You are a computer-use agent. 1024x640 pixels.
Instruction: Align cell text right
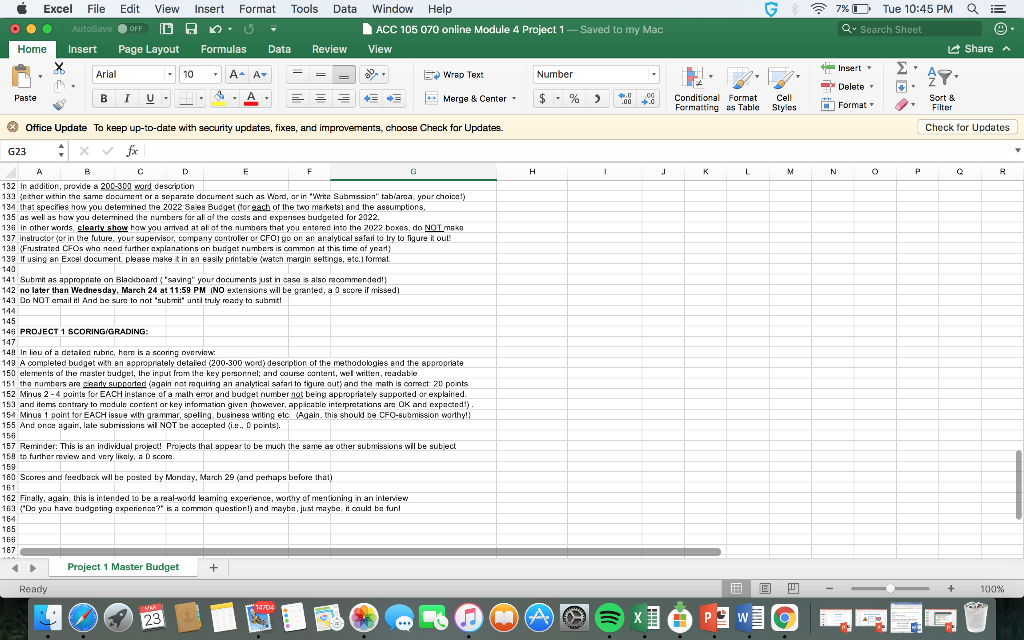[344, 99]
